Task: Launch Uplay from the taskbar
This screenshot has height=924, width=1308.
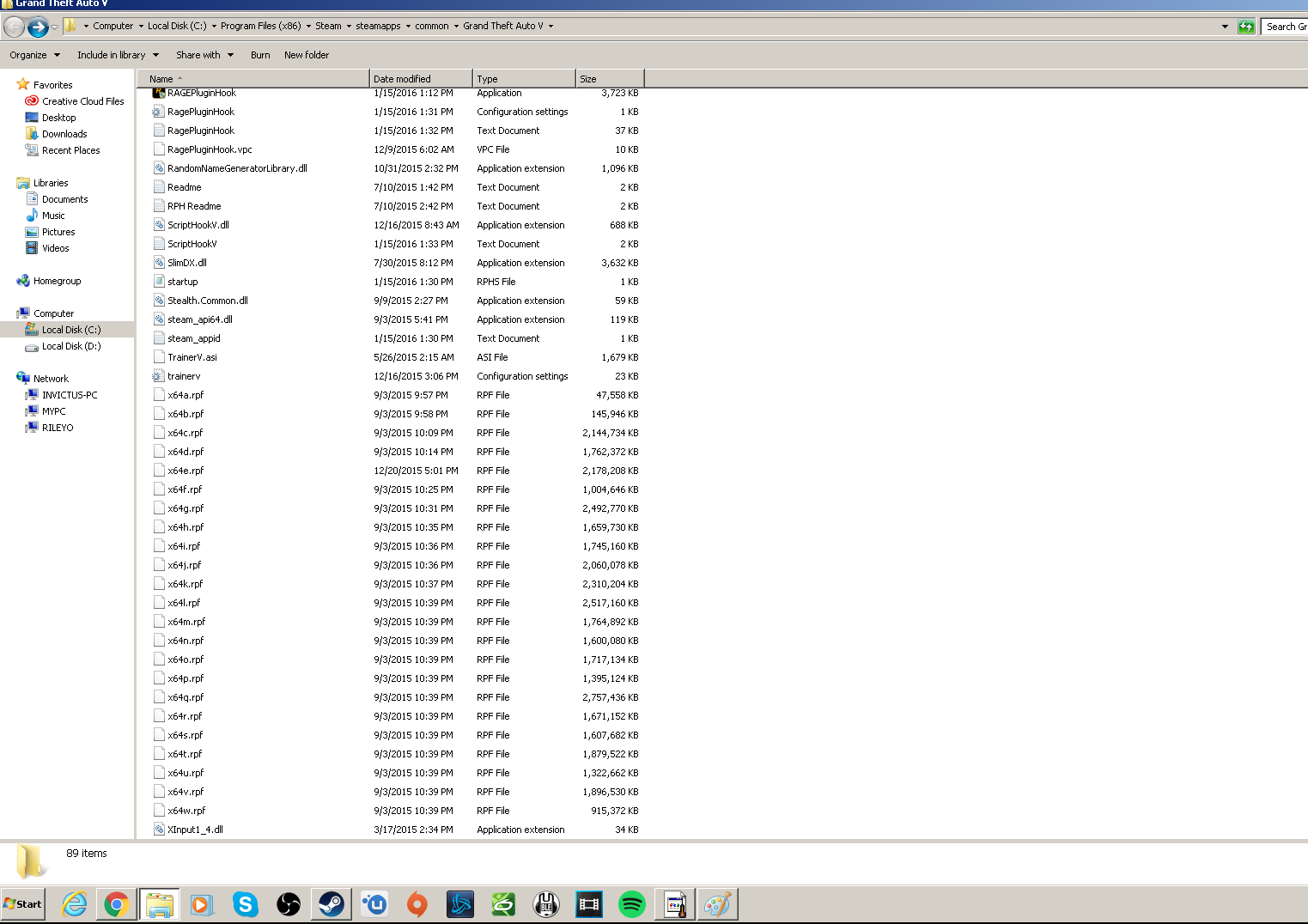Action: pyautogui.click(x=374, y=904)
